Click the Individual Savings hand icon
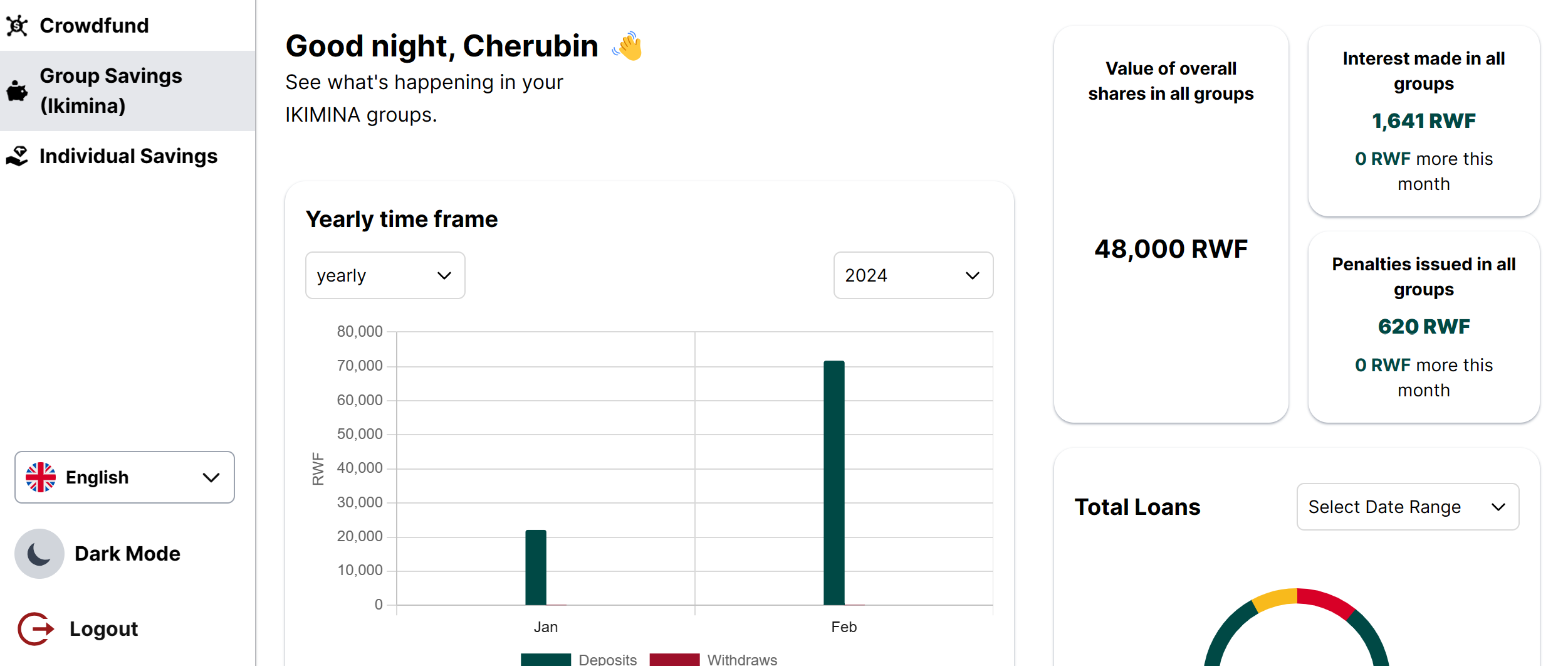 pos(17,155)
